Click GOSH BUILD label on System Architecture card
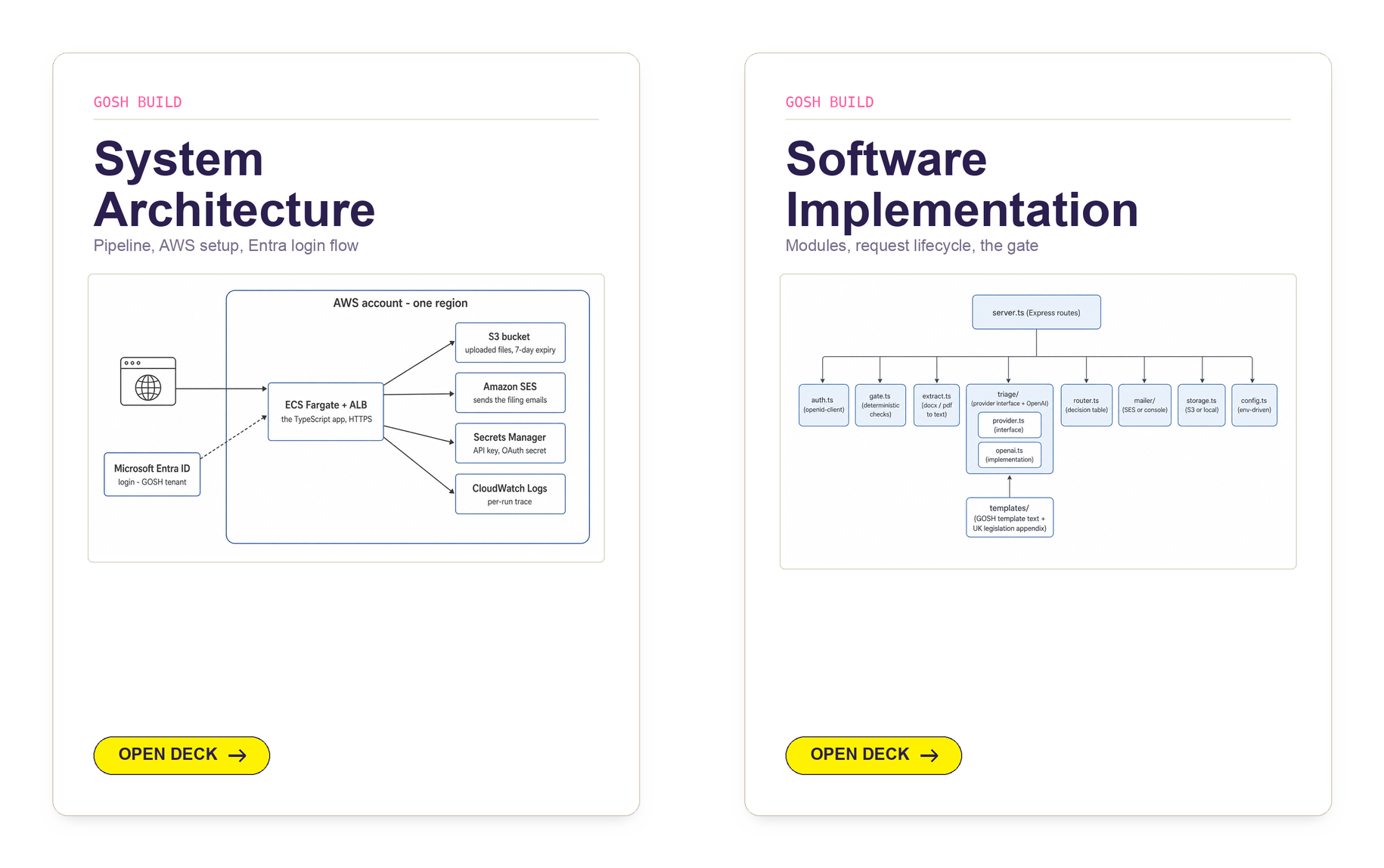This screenshot has height=868, width=1384. click(x=138, y=102)
